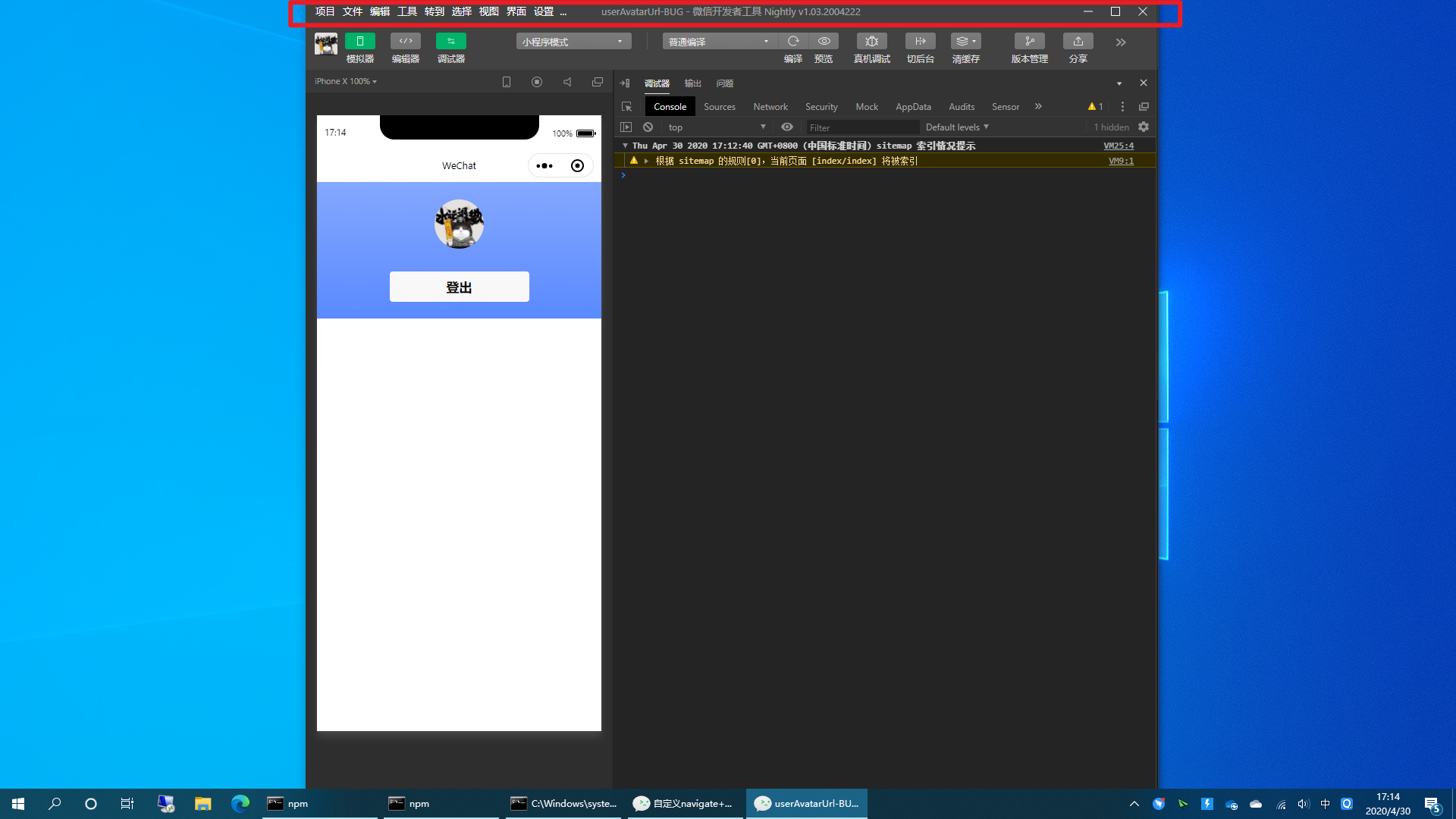
Task: Open the console settings gear
Action: pos(1144,127)
